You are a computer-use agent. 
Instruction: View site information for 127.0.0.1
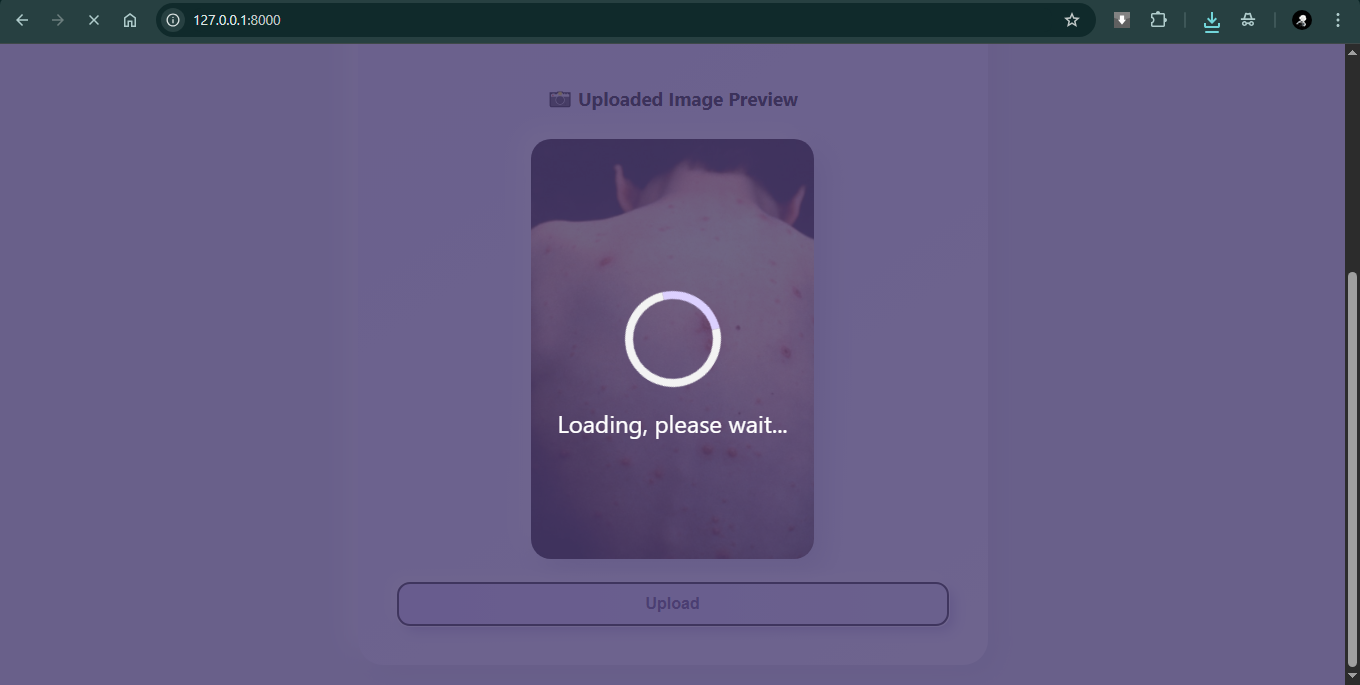(174, 20)
